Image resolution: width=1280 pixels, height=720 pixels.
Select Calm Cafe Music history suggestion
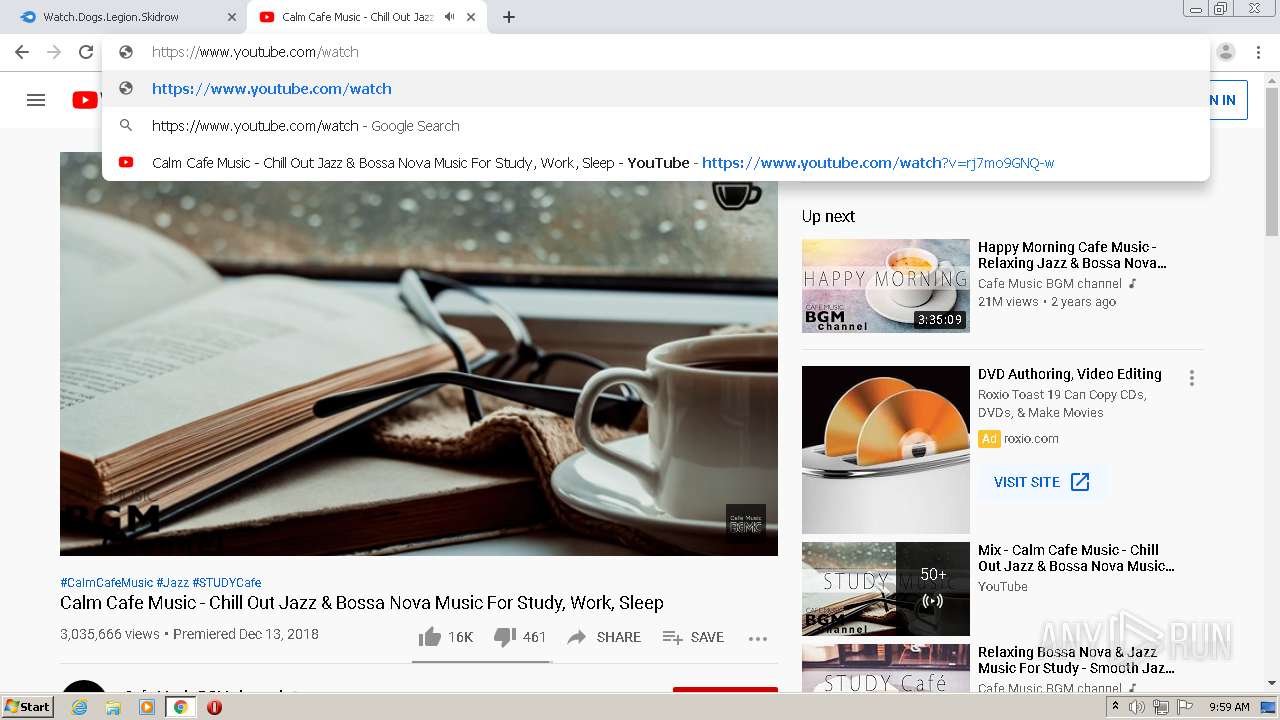coord(656,163)
